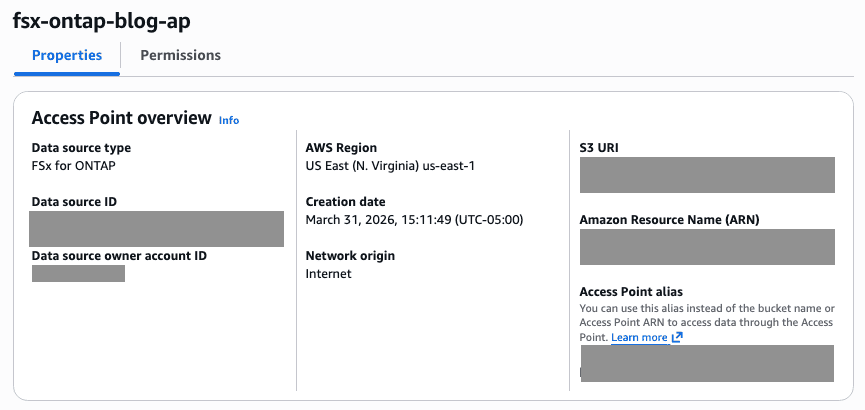Viewport: 865px width, 410px height.
Task: Select the US East (N. Virginia) us-east-1 value
Action: pyautogui.click(x=390, y=166)
